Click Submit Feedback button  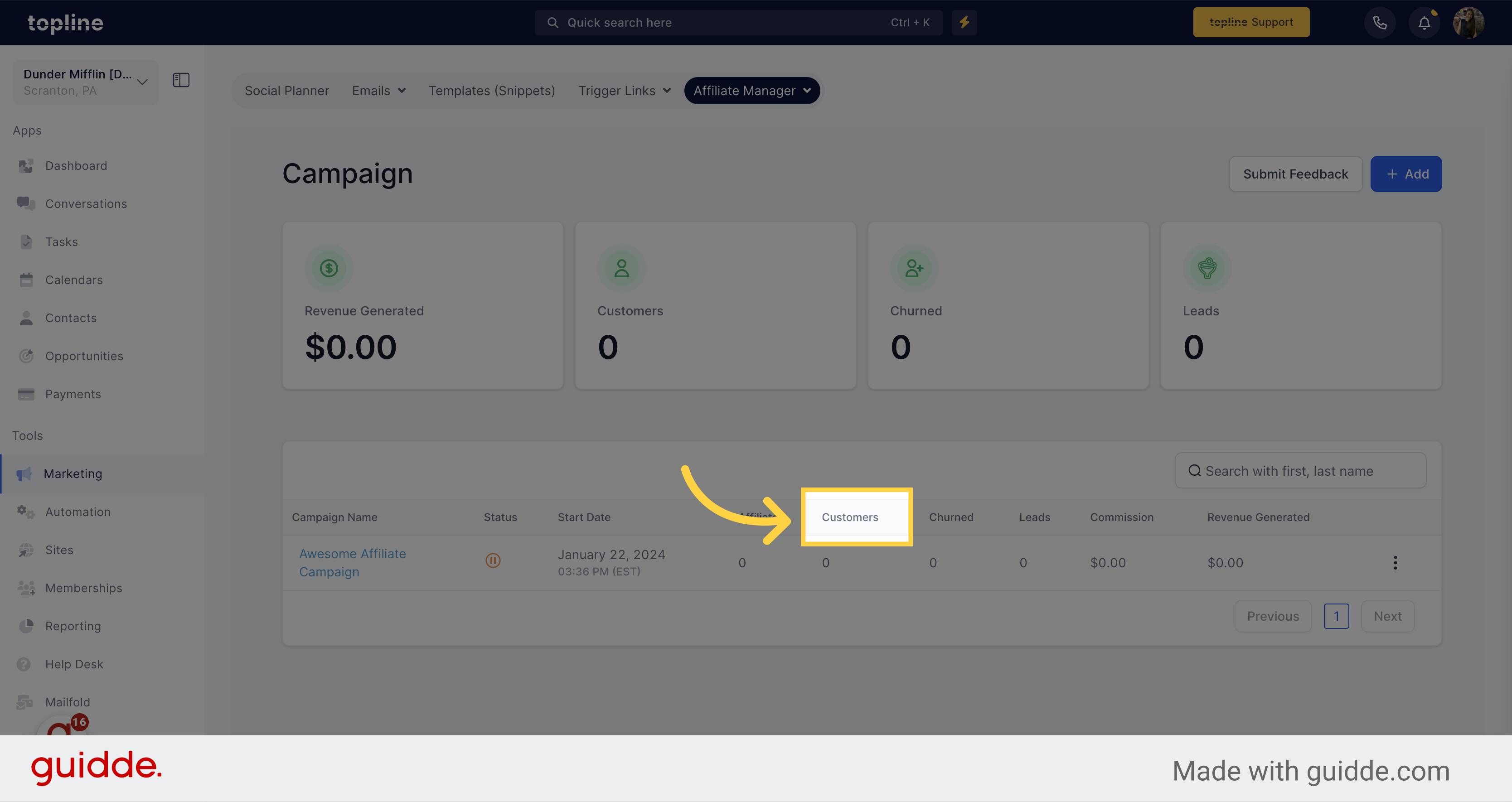[x=1295, y=174]
